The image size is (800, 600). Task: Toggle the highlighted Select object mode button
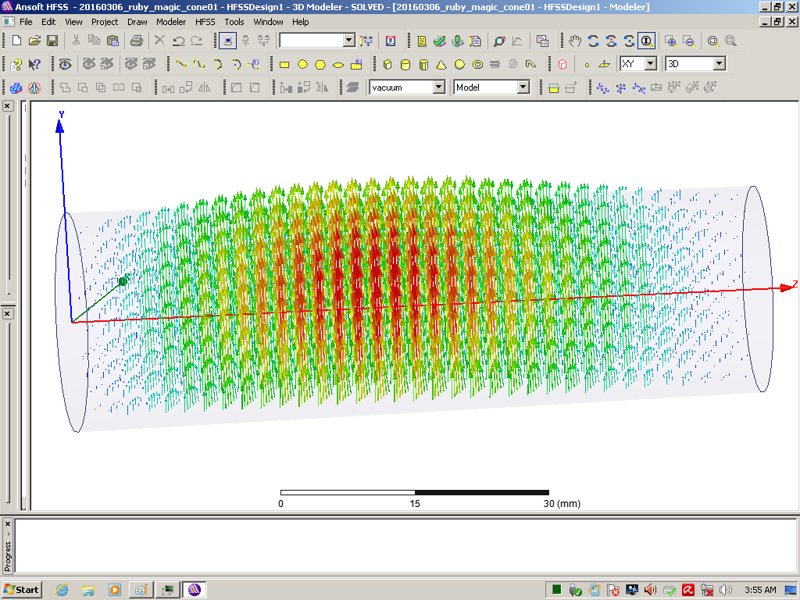tap(228, 41)
